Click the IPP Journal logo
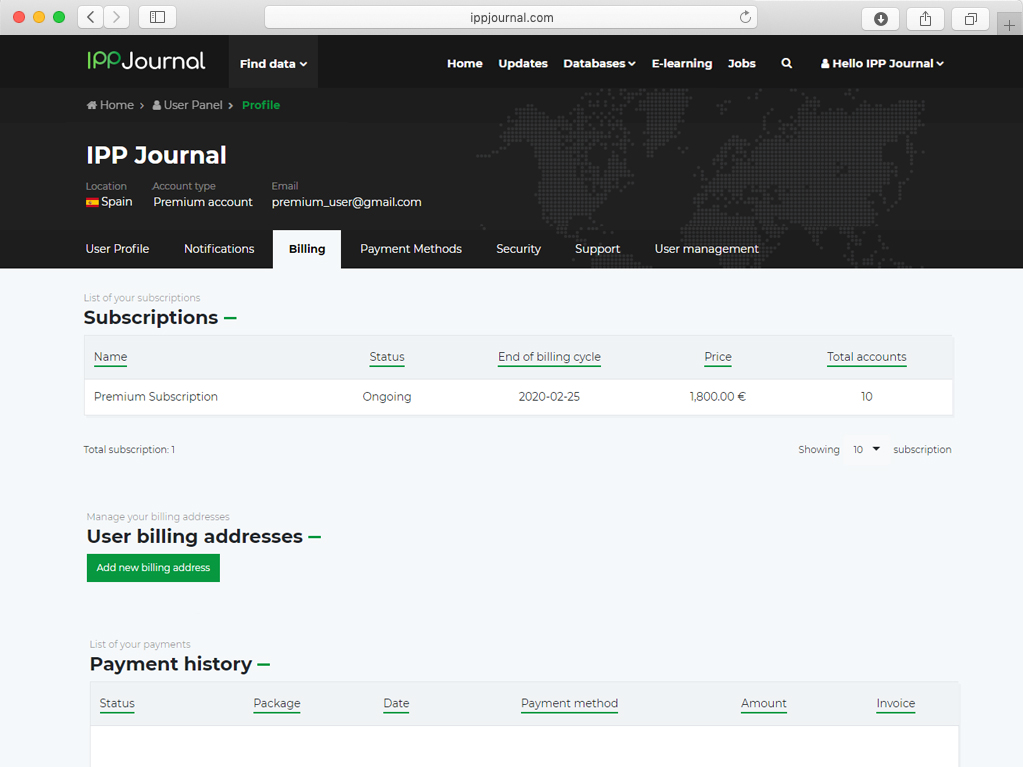Viewport: 1023px width, 767px height. tap(146, 61)
